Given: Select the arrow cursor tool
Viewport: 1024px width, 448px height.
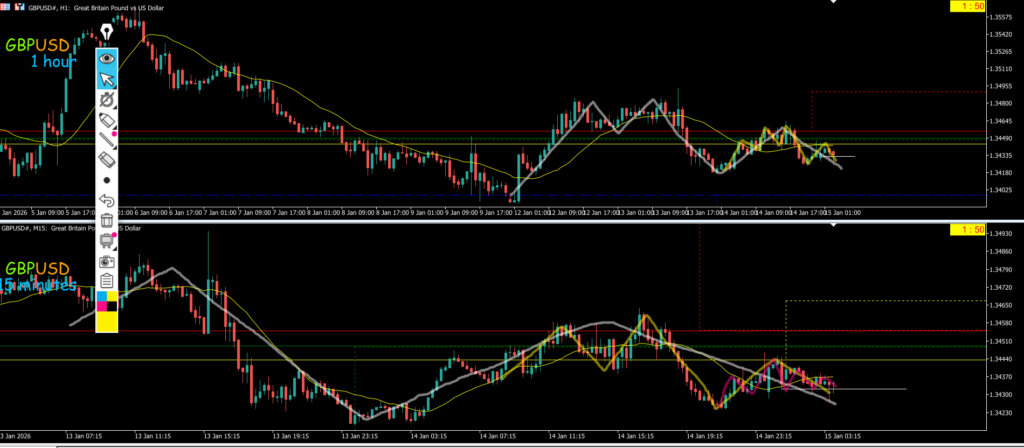Looking at the screenshot, I should coord(107,79).
